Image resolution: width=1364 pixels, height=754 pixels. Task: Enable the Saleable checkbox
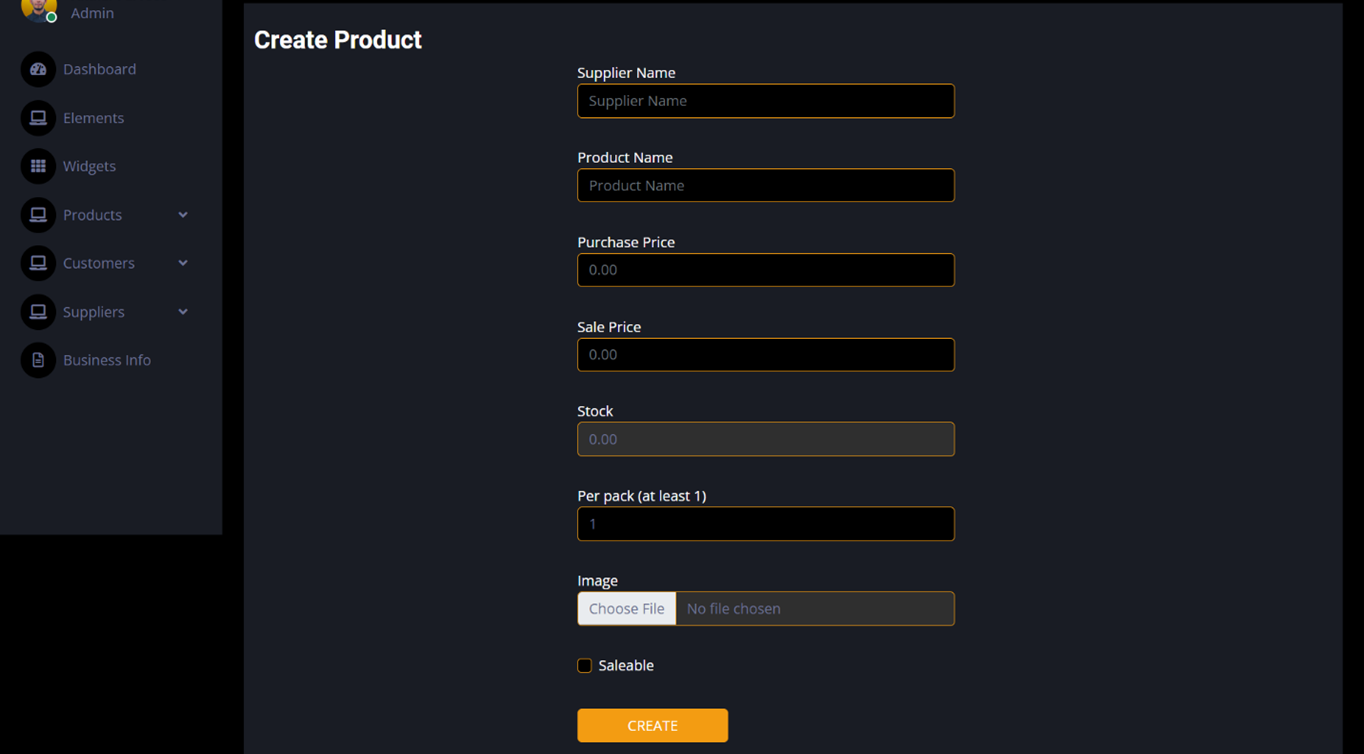click(585, 666)
